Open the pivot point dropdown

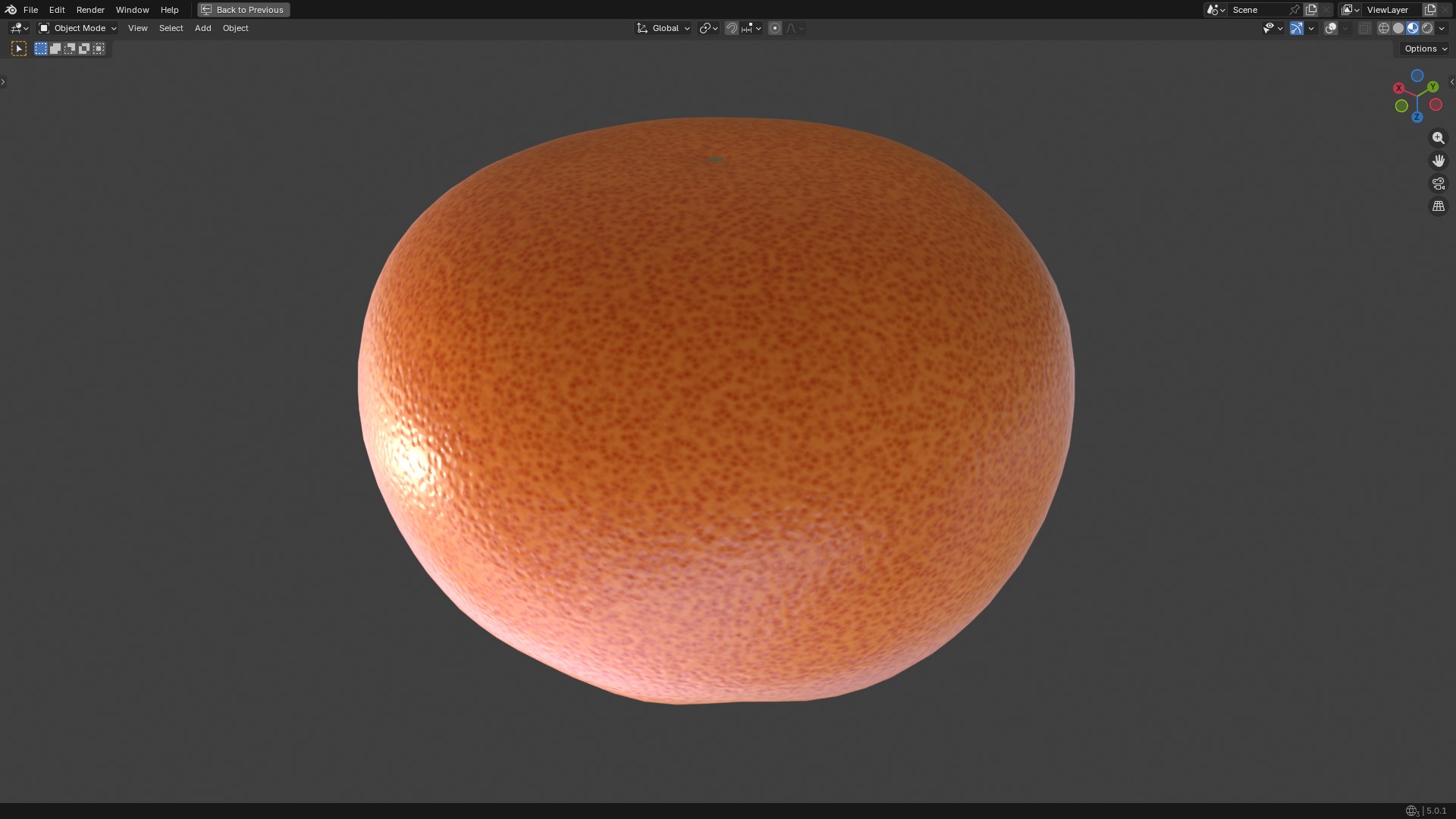[x=708, y=28]
